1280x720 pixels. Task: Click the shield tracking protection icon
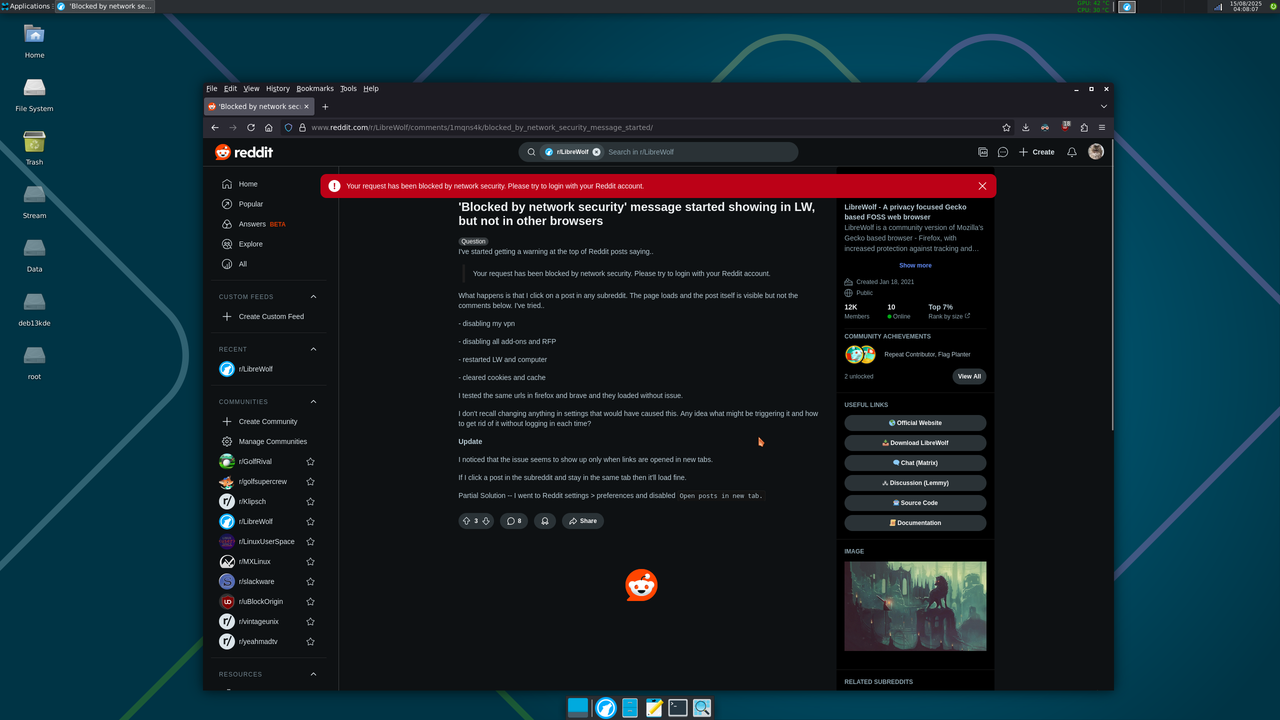click(288, 128)
